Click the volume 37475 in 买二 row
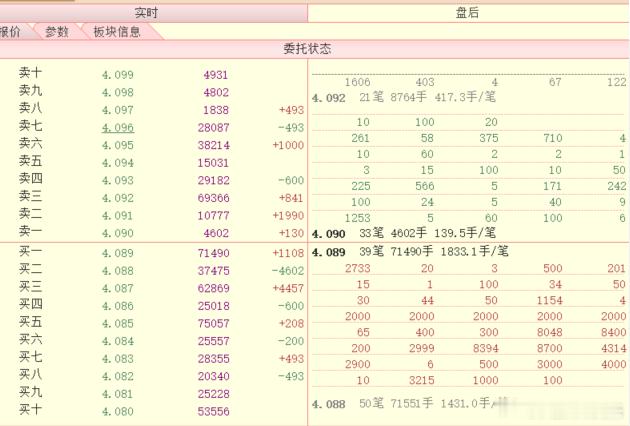Image resolution: width=630 pixels, height=426 pixels. tap(213, 271)
